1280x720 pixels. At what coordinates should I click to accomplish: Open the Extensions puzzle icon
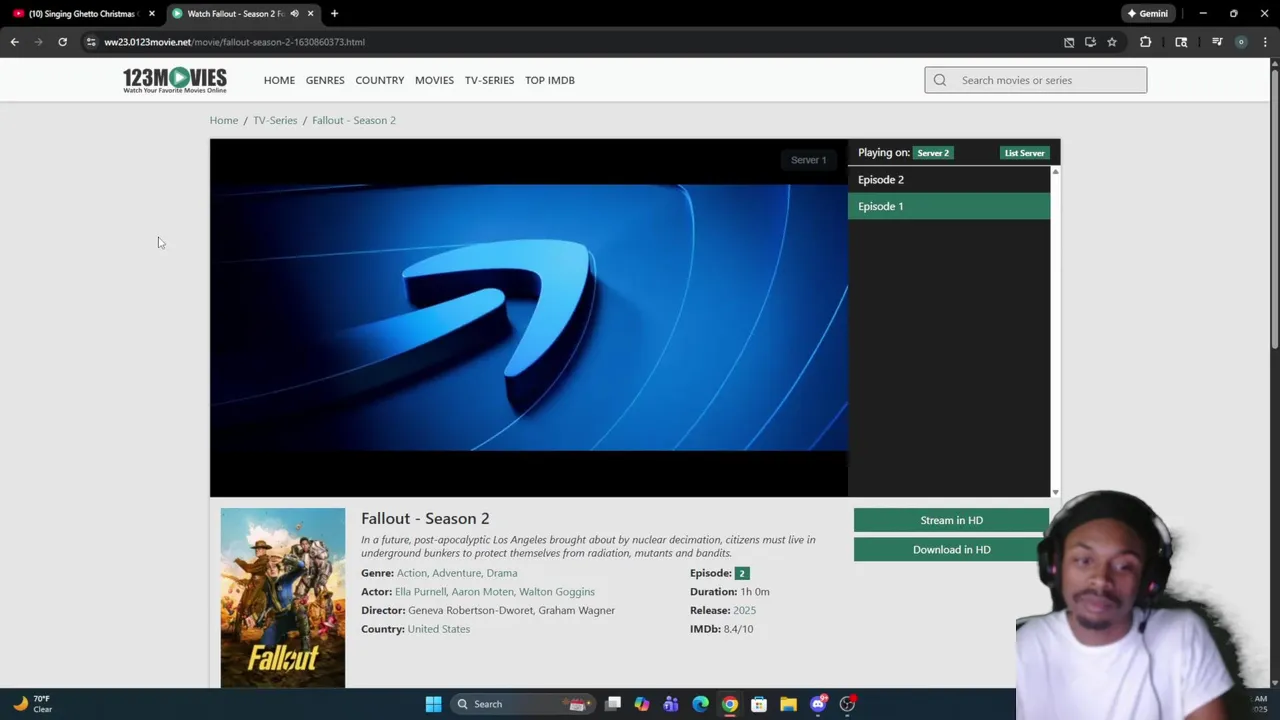click(x=1145, y=42)
